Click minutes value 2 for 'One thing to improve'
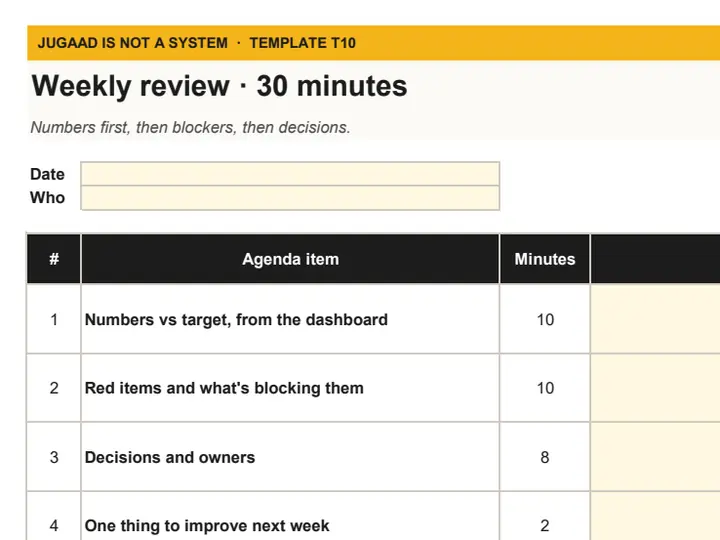The width and height of the screenshot is (720, 540). click(x=545, y=516)
